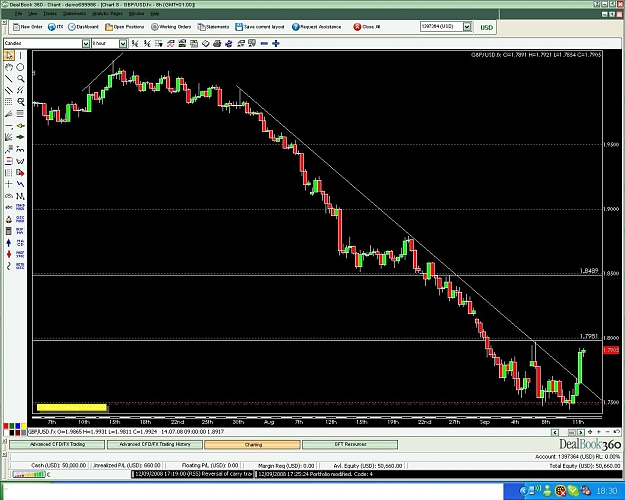This screenshot has height=500, width=625.
Task: Open the Statements menu in menu bar
Action: click(x=74, y=14)
